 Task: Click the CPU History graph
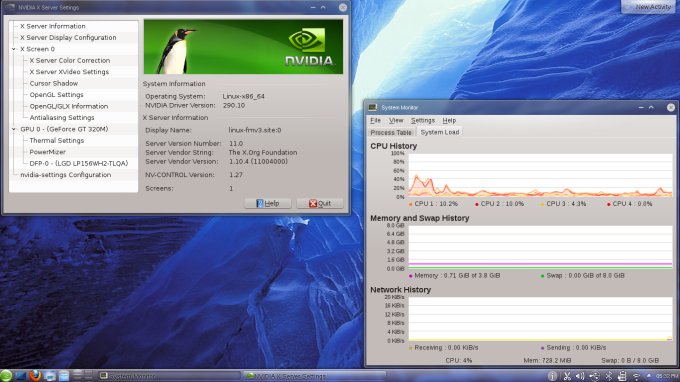click(540, 175)
